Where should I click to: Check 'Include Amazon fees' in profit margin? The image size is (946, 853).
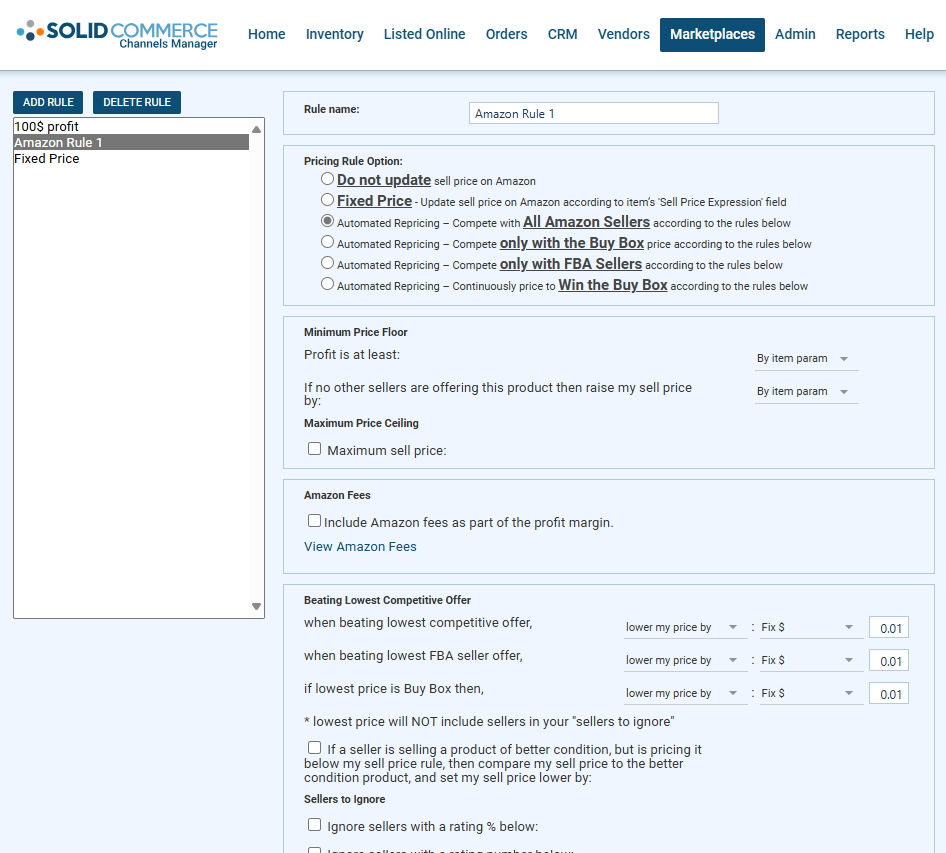pos(314,521)
